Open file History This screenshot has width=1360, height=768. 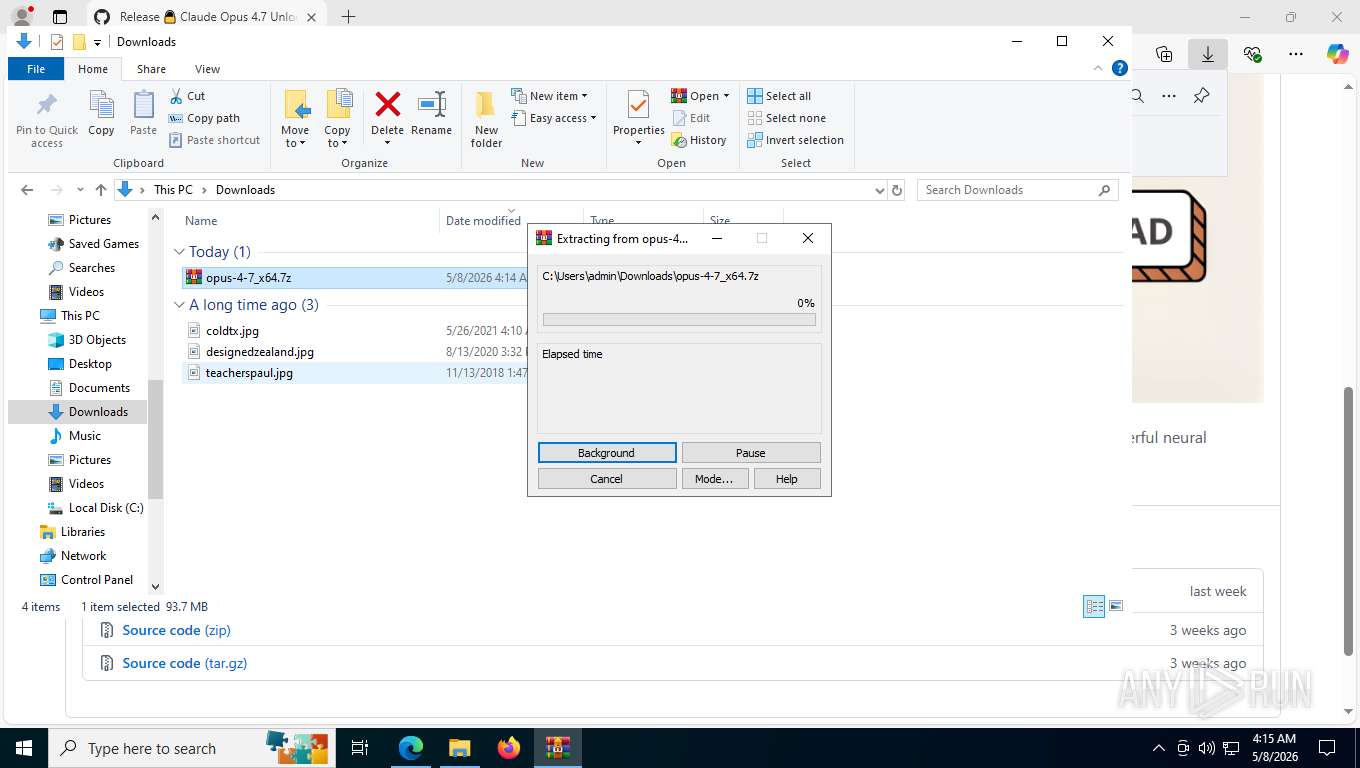click(698, 140)
